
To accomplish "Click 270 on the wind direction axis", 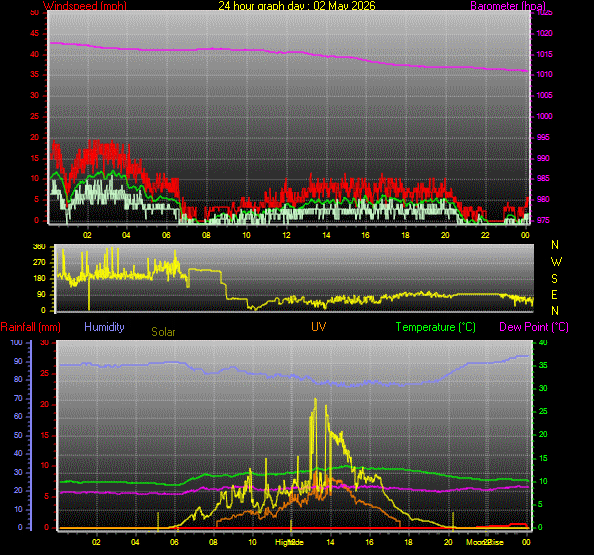I will click(x=39, y=262).
